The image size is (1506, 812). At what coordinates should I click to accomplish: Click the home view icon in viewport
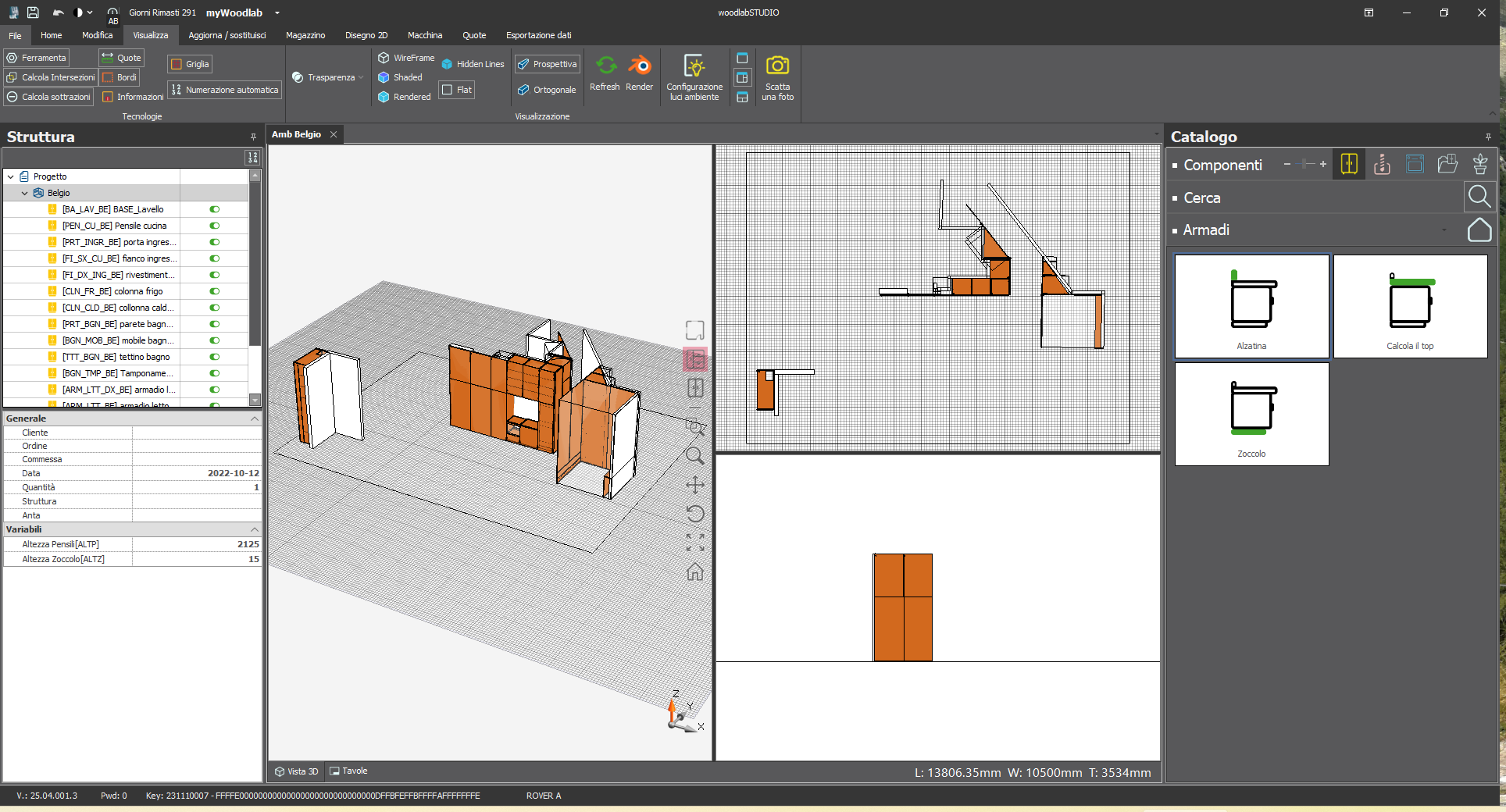(x=694, y=572)
